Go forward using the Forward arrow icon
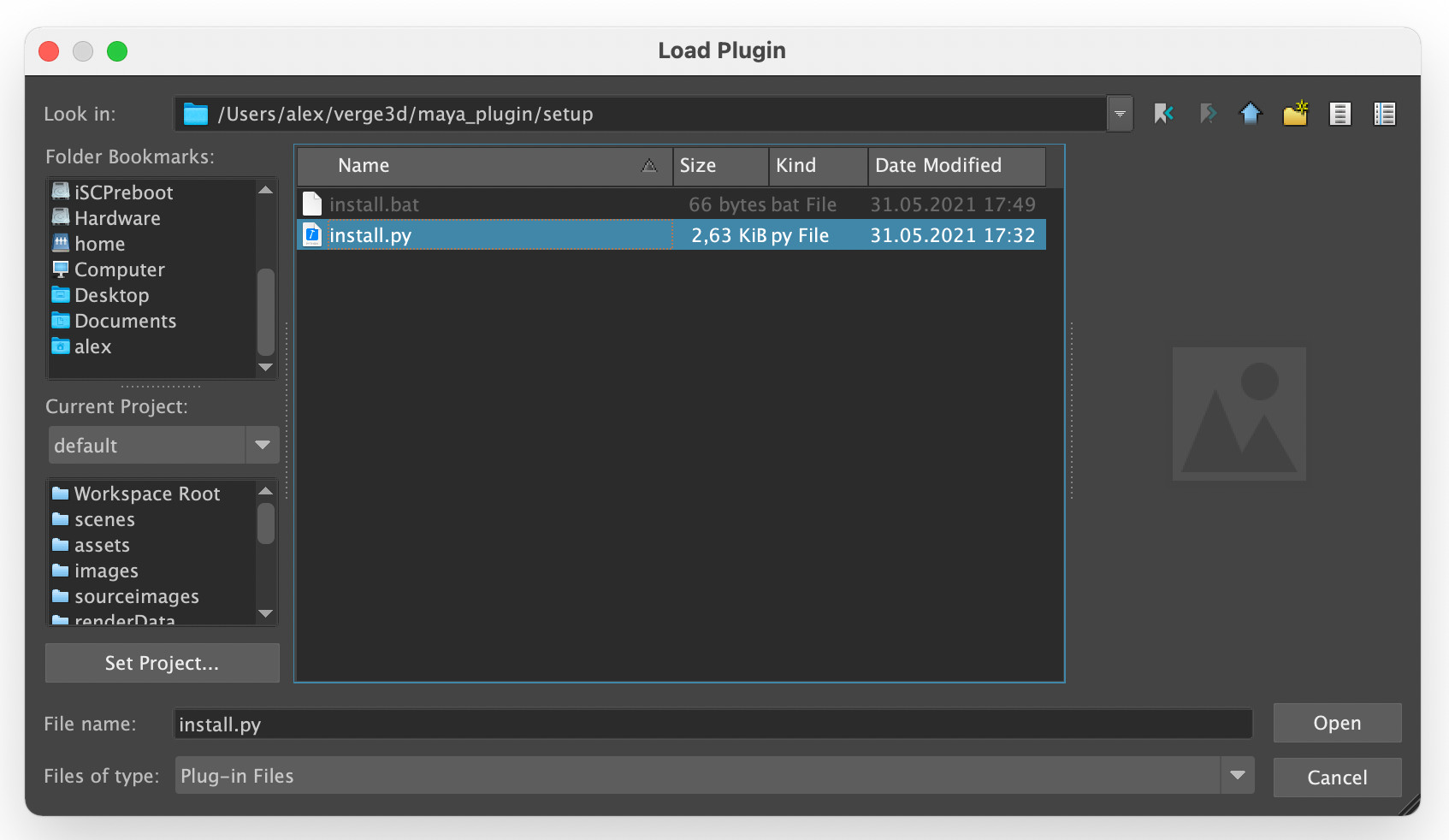Image resolution: width=1449 pixels, height=840 pixels. pyautogui.click(x=1207, y=114)
